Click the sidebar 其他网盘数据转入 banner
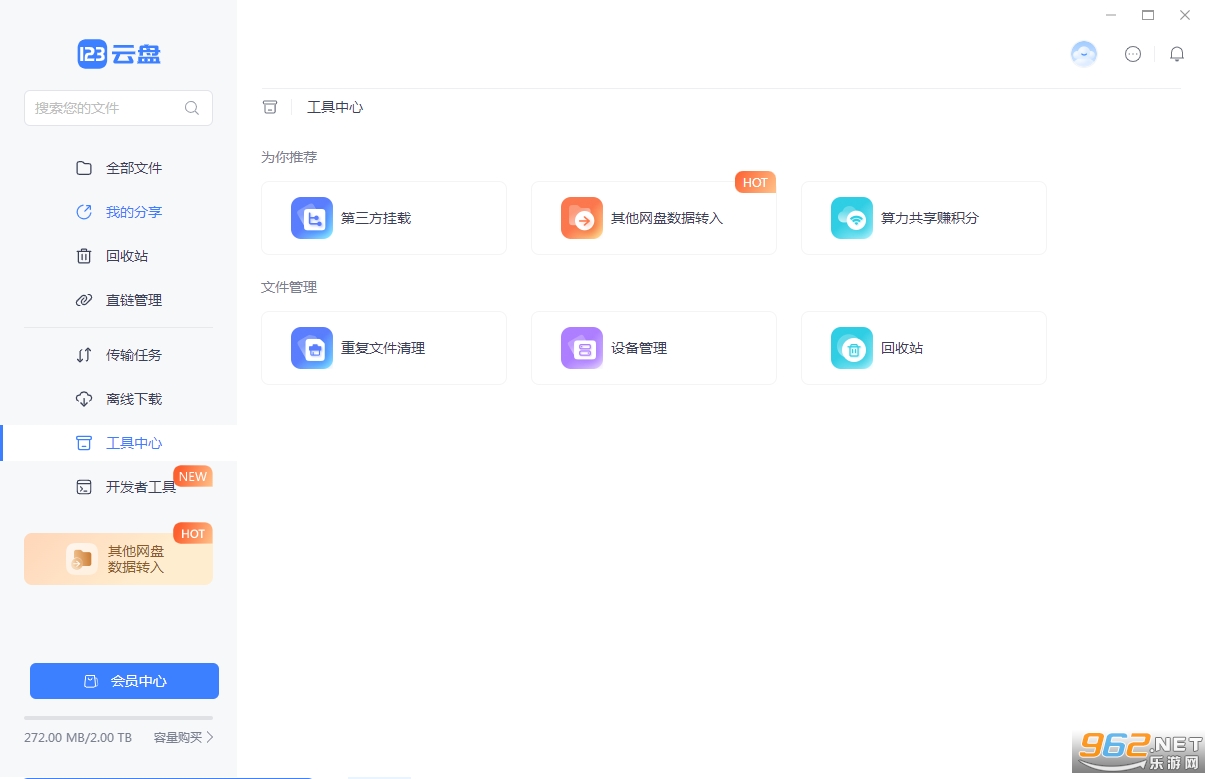 [118, 559]
